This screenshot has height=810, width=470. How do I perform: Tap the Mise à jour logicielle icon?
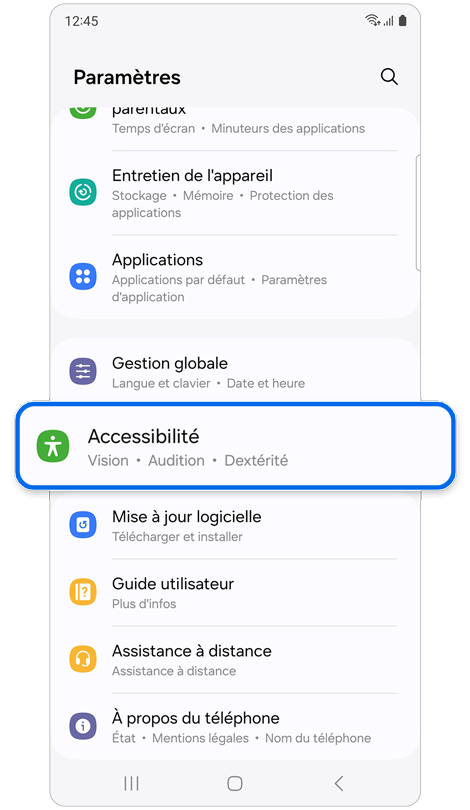pos(83,525)
